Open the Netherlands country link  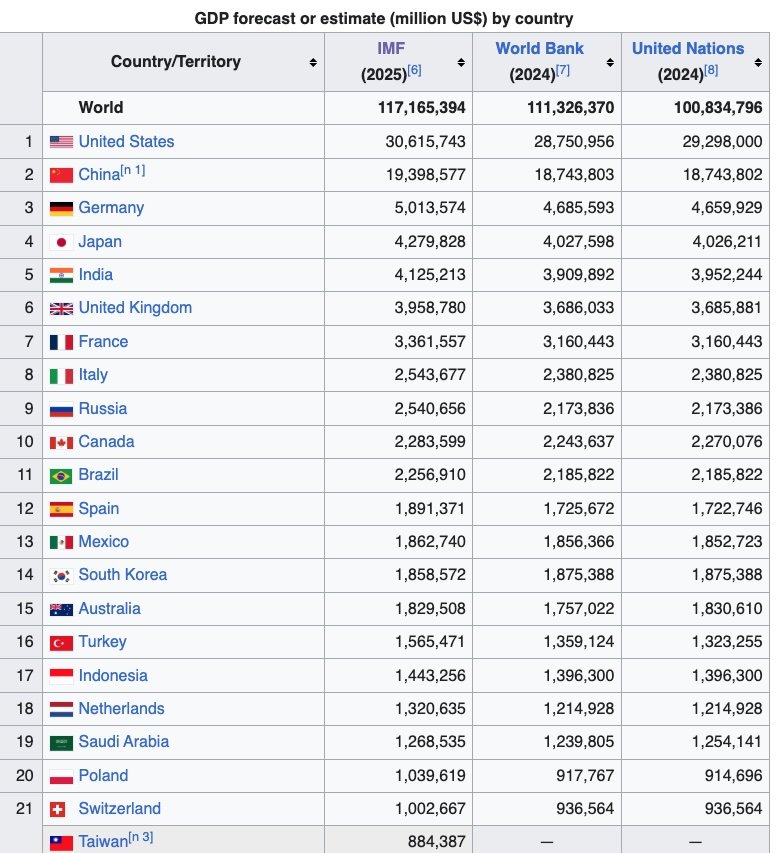121,709
